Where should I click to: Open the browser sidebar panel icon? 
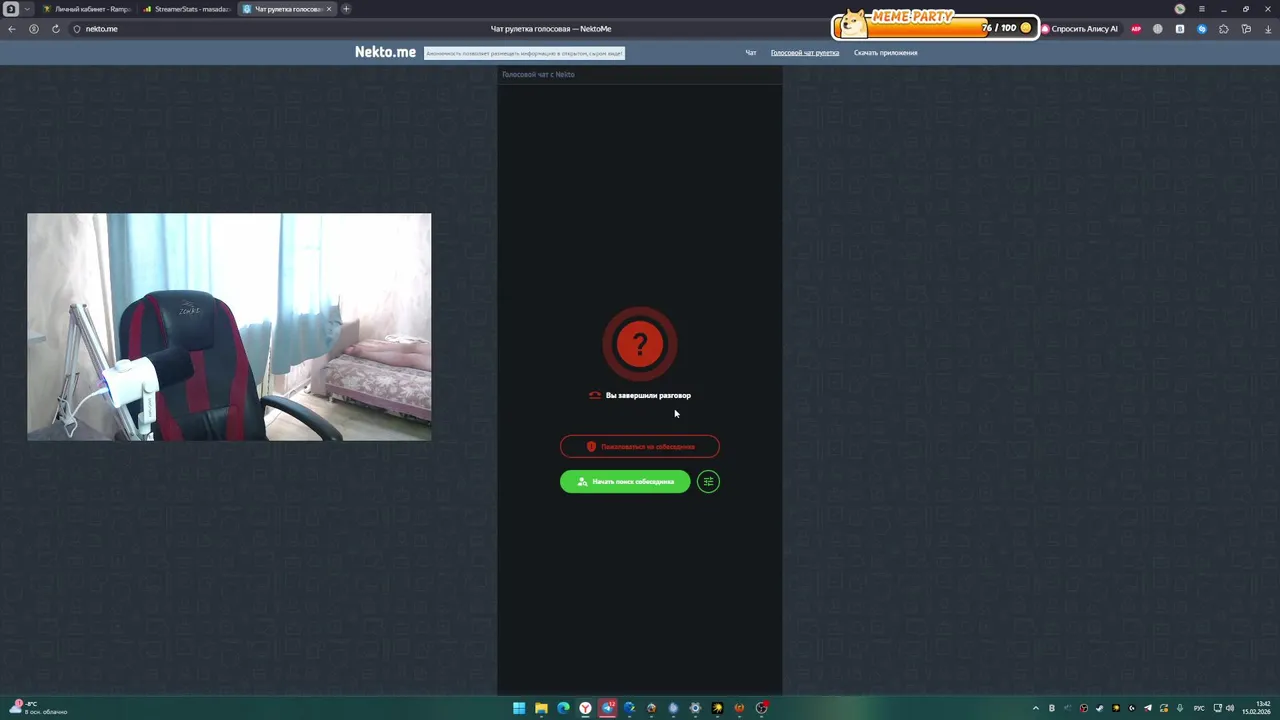[x=1246, y=29]
